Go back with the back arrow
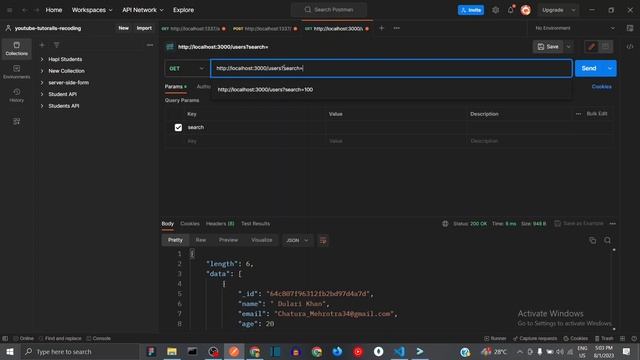This screenshot has width=640, height=360. point(24,10)
